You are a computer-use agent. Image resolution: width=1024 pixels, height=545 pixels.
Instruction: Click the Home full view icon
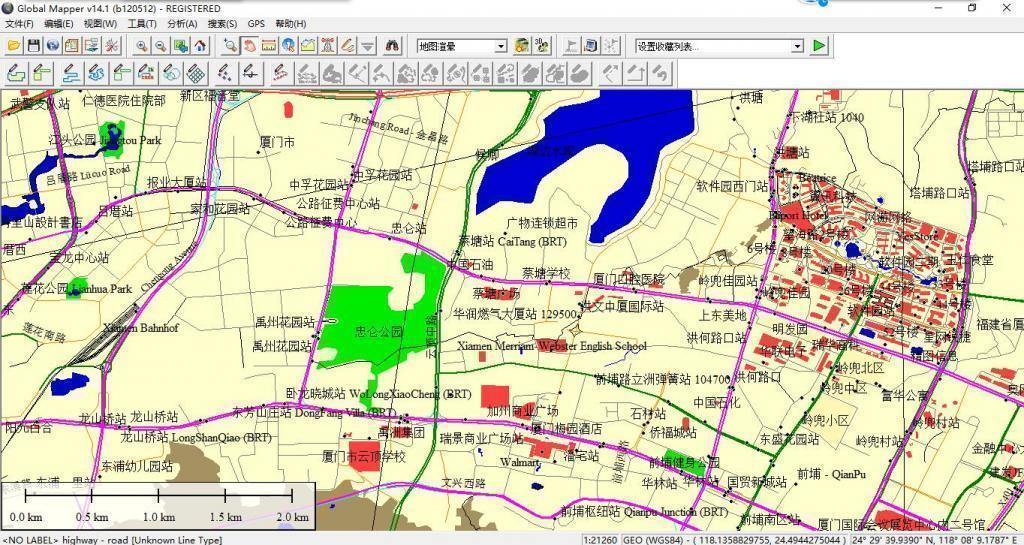pos(200,46)
